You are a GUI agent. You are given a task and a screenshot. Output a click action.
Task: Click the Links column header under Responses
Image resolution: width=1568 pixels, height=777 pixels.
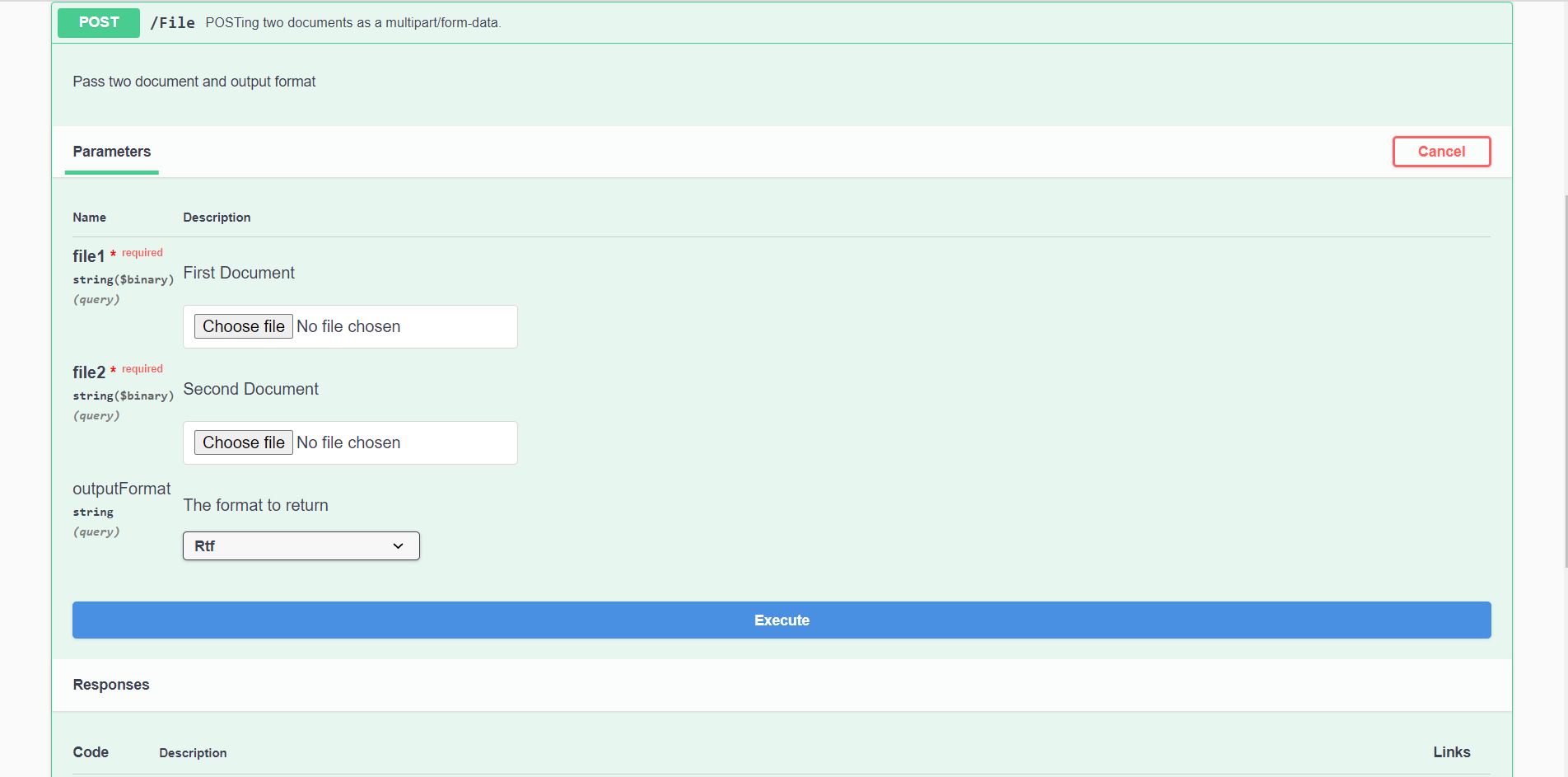[x=1451, y=752]
